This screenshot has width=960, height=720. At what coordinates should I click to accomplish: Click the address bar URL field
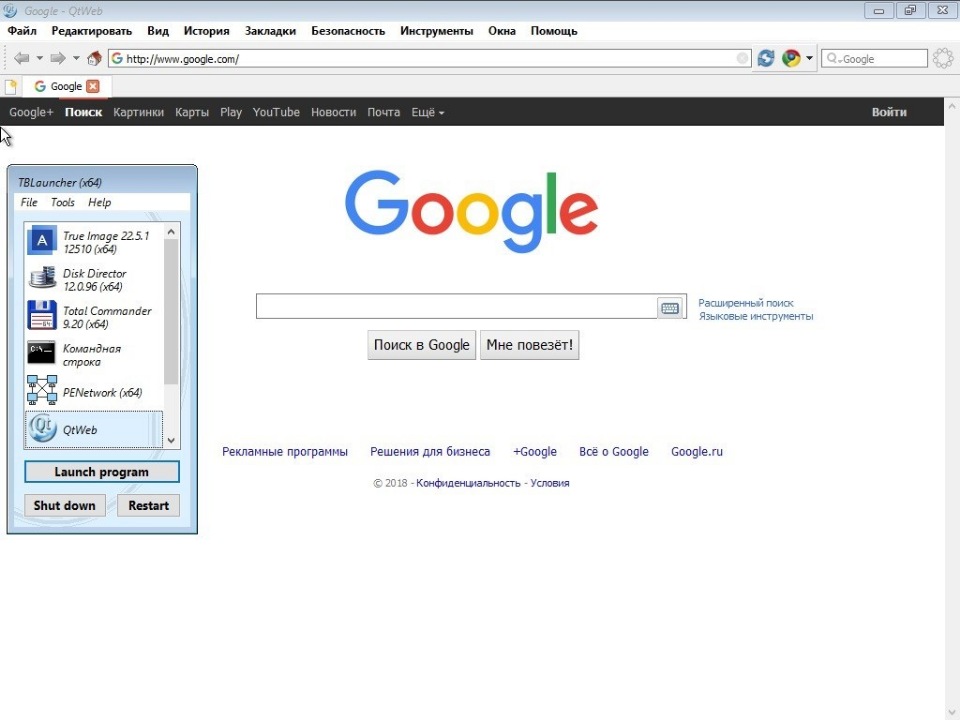(429, 59)
